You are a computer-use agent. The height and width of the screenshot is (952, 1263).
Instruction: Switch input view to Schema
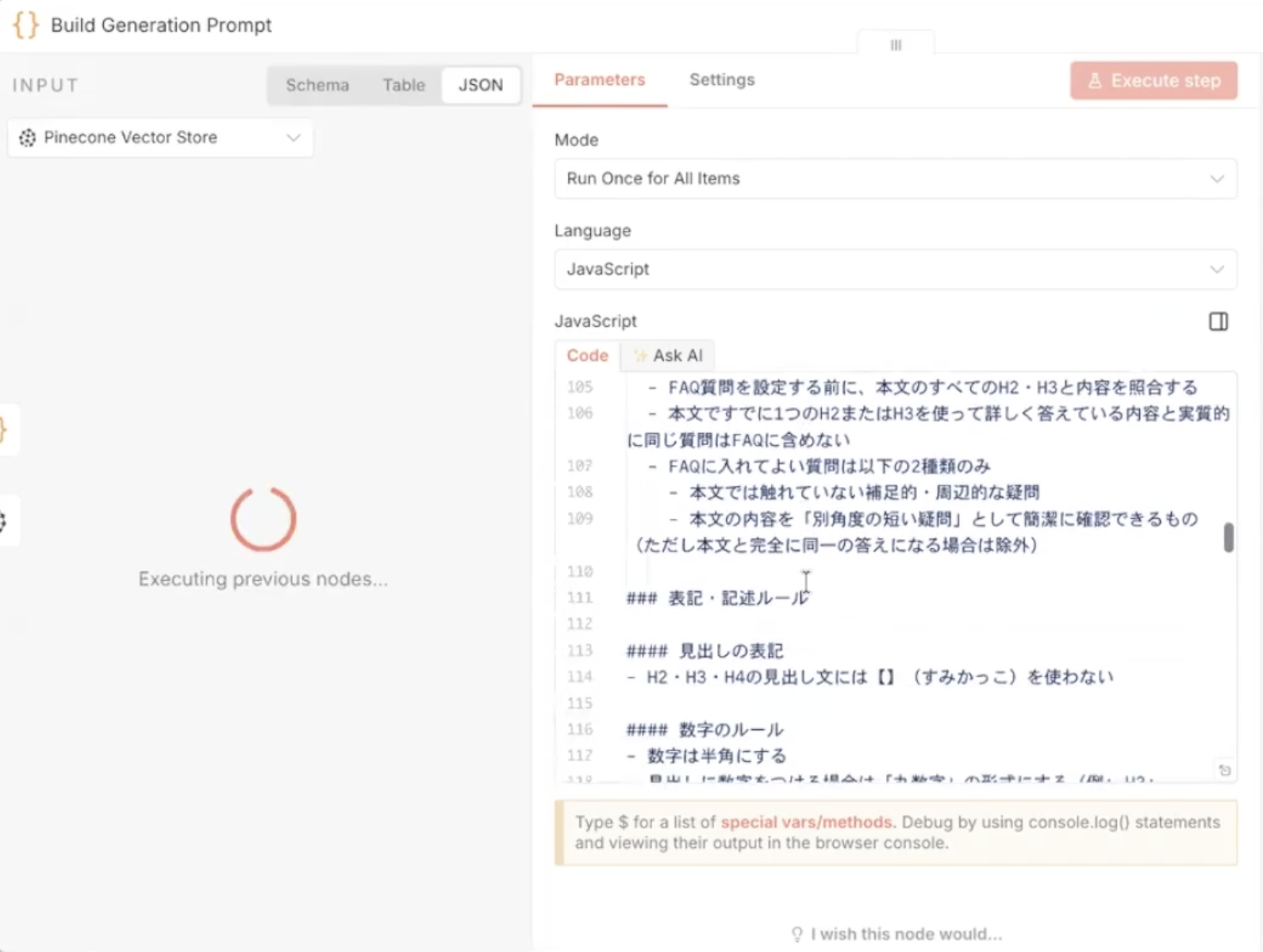(317, 85)
